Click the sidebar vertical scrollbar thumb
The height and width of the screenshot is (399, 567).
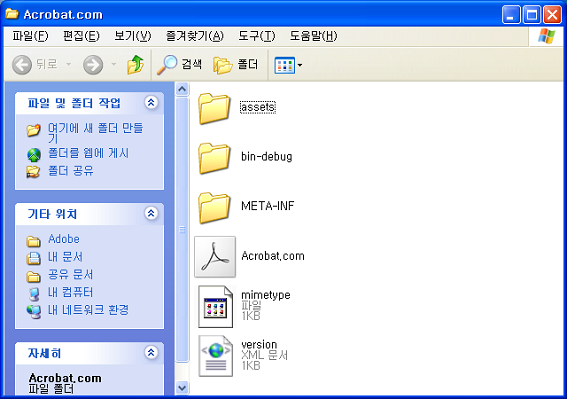pos(182,229)
